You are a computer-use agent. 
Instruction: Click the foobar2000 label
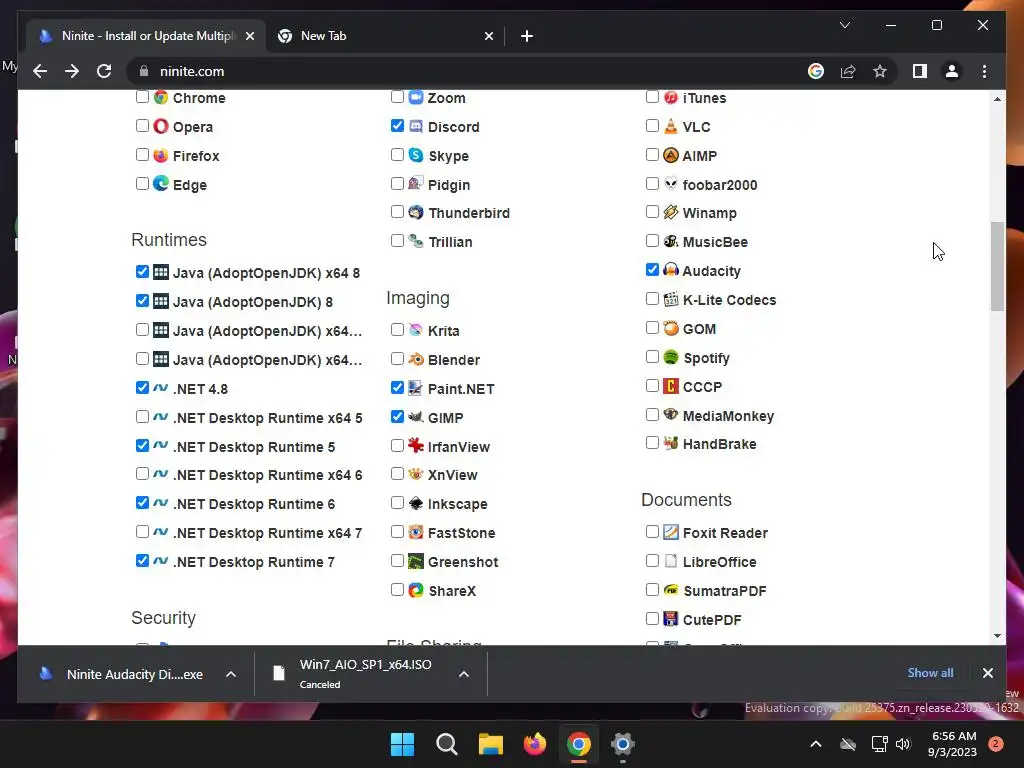point(720,185)
